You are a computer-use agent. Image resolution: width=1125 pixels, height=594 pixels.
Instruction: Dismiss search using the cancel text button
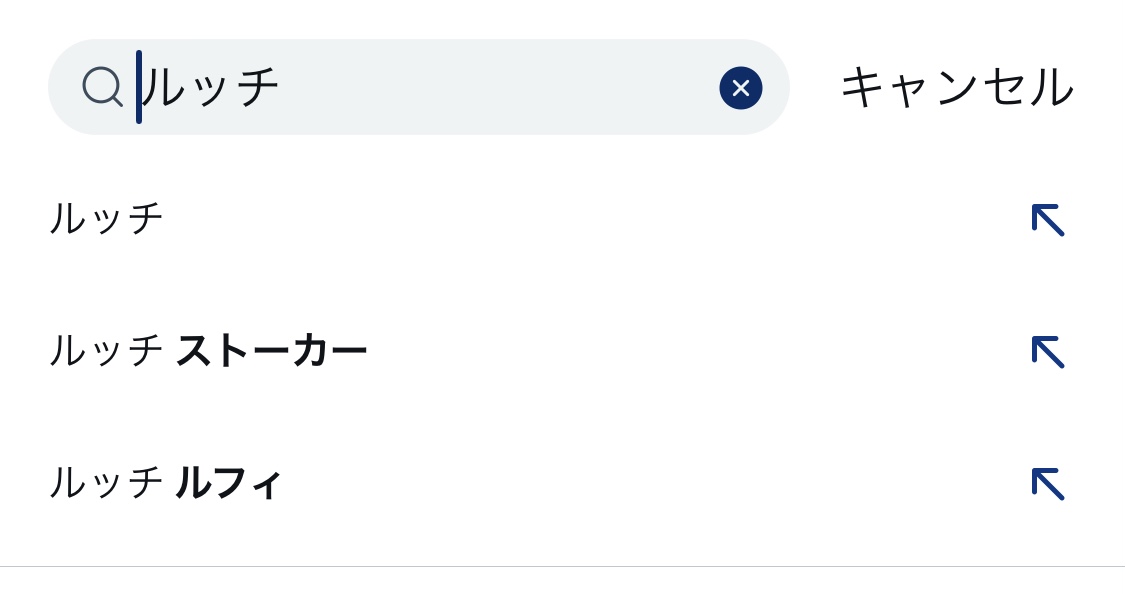[956, 87]
